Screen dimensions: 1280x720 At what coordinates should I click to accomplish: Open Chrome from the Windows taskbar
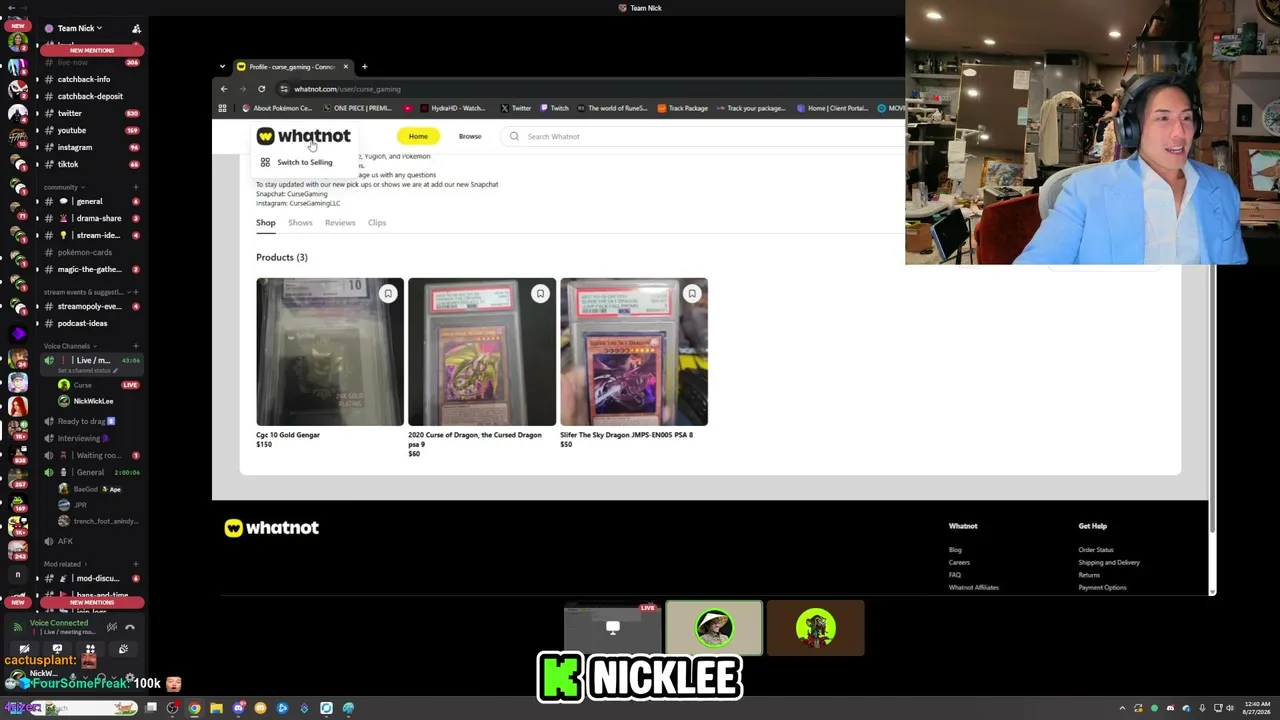click(x=194, y=708)
